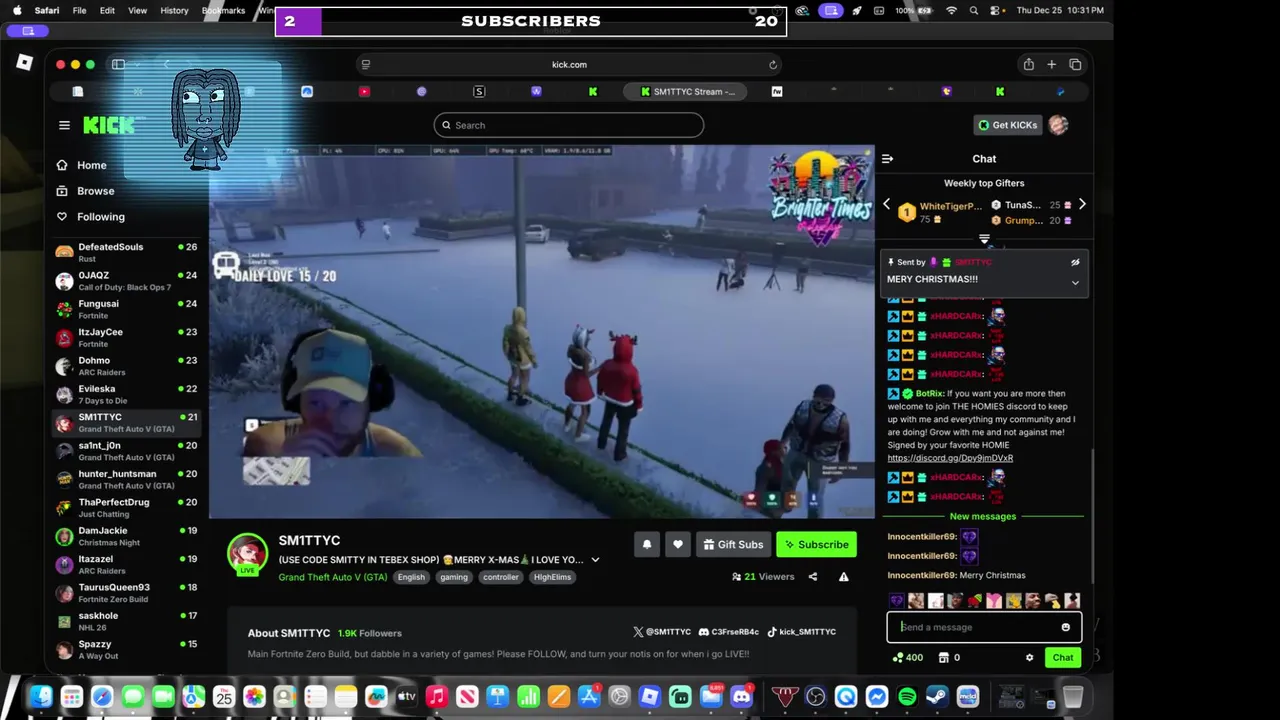Select the controller tag
Viewport: 1280px width, 720px height.
(x=501, y=577)
